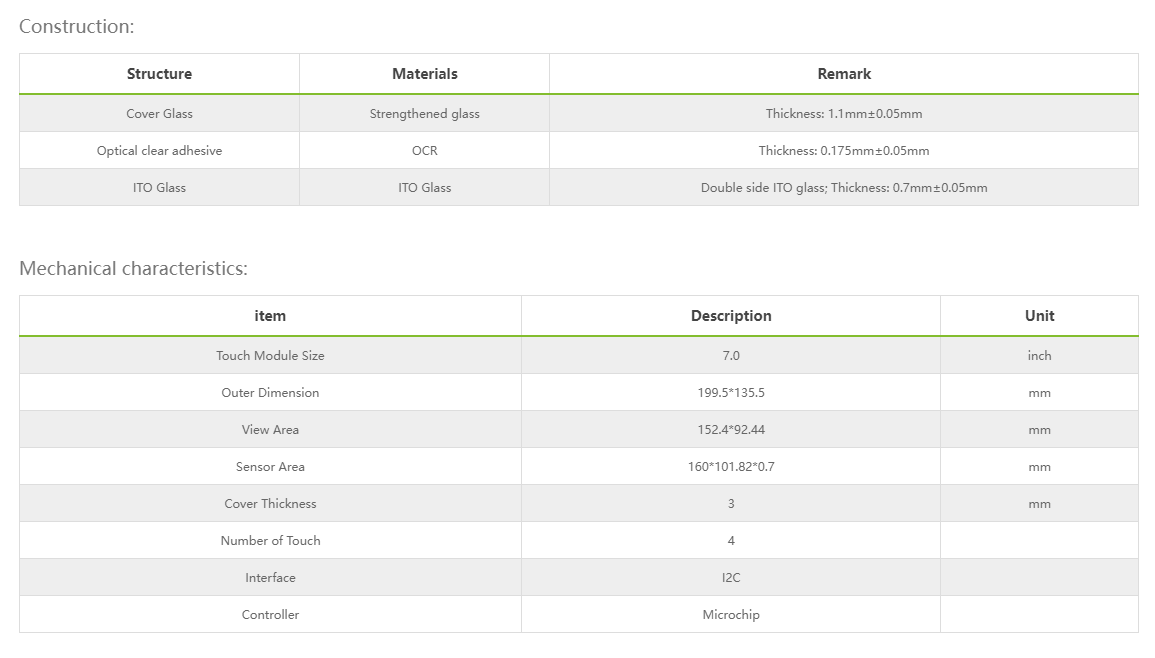Click the Outer Dimension value 199.5*135.5

tap(731, 393)
